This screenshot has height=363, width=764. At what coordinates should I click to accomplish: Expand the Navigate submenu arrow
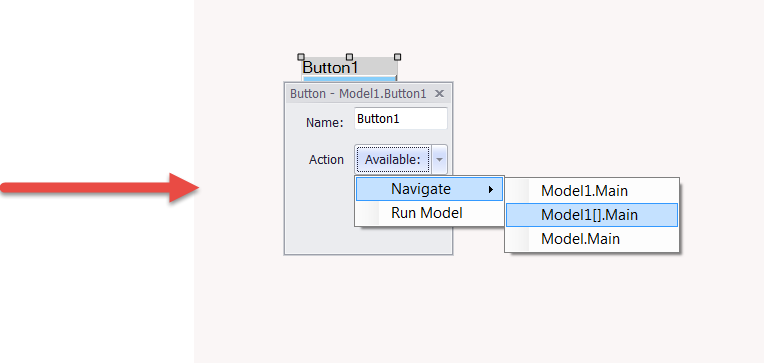pos(491,190)
